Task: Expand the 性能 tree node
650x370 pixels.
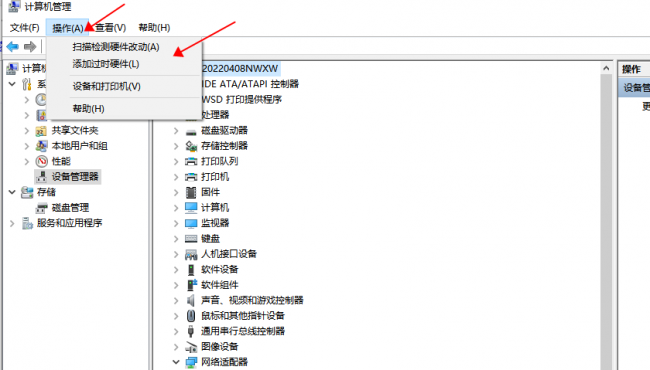Action: click(27, 162)
